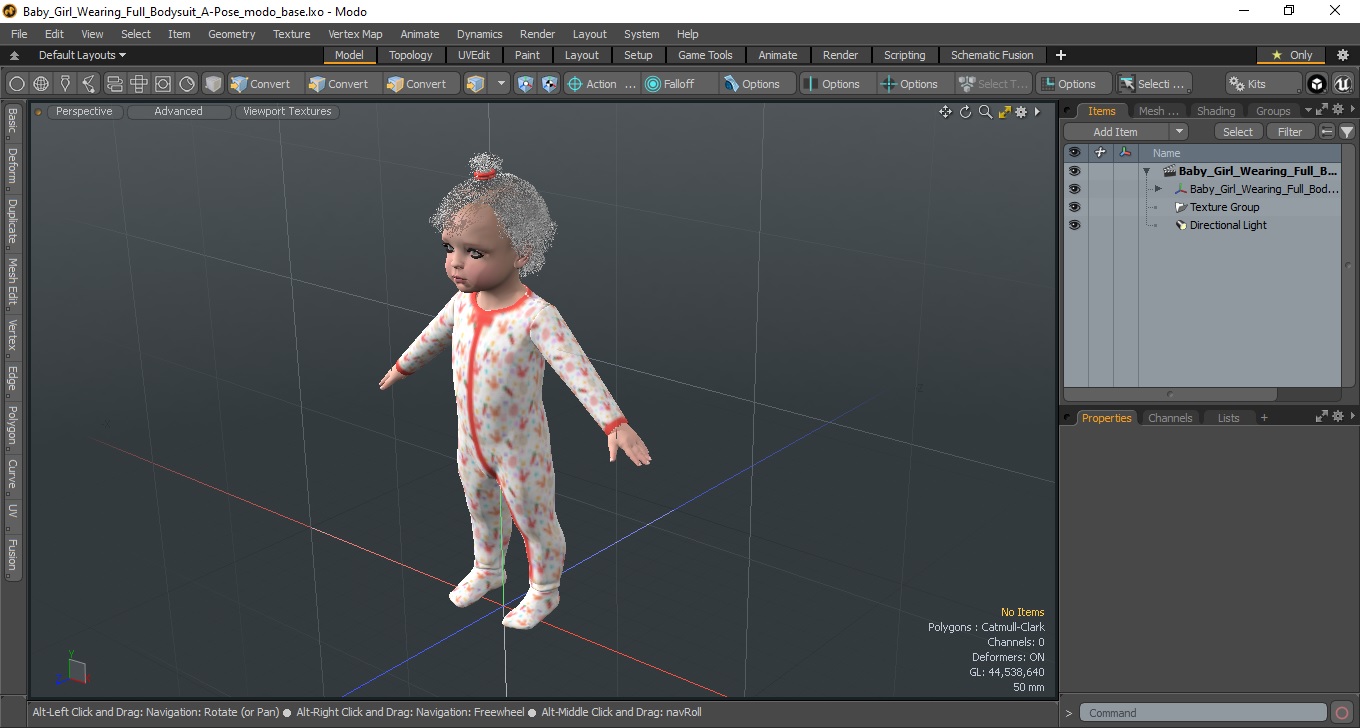Open the Vertex Map menu
Image resolution: width=1360 pixels, height=728 pixels.
click(x=355, y=34)
